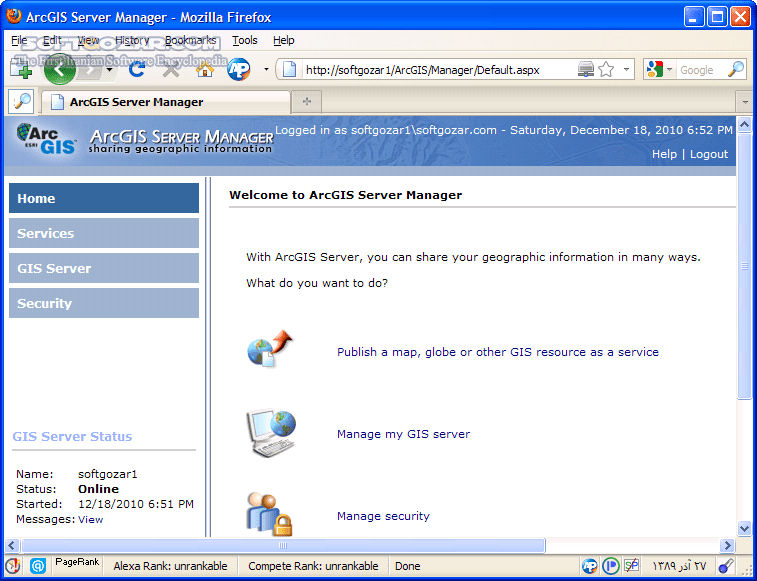This screenshot has height=581, width=757.
Task: Go back using the green Back arrow
Action: (59, 70)
